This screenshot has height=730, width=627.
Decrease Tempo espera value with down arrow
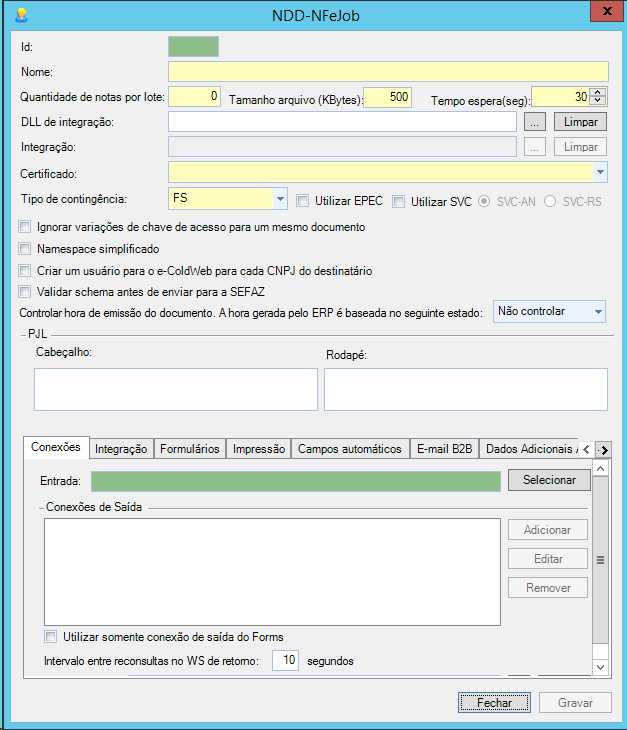tap(598, 101)
